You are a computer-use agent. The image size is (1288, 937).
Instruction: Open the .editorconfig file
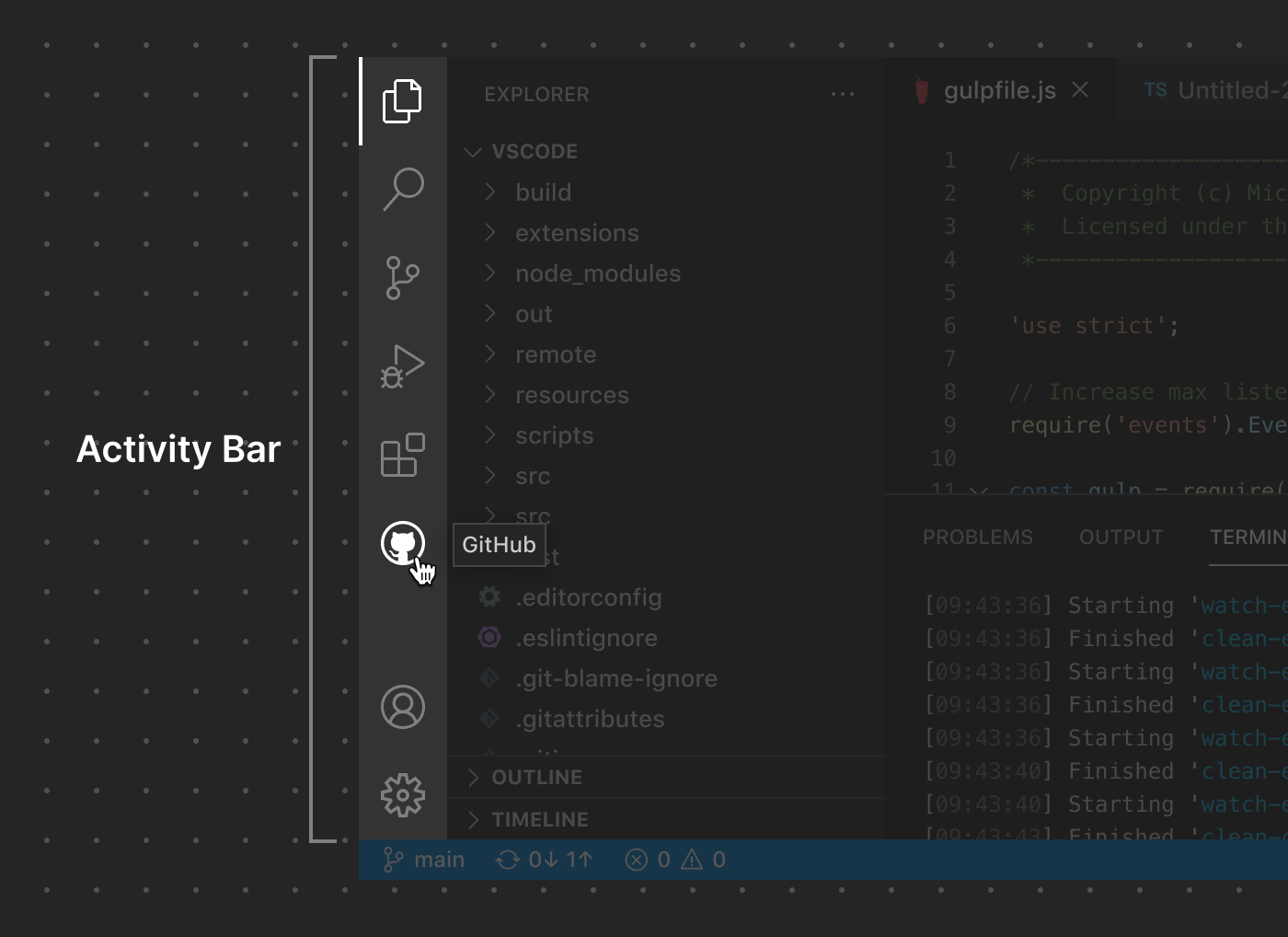click(x=589, y=597)
